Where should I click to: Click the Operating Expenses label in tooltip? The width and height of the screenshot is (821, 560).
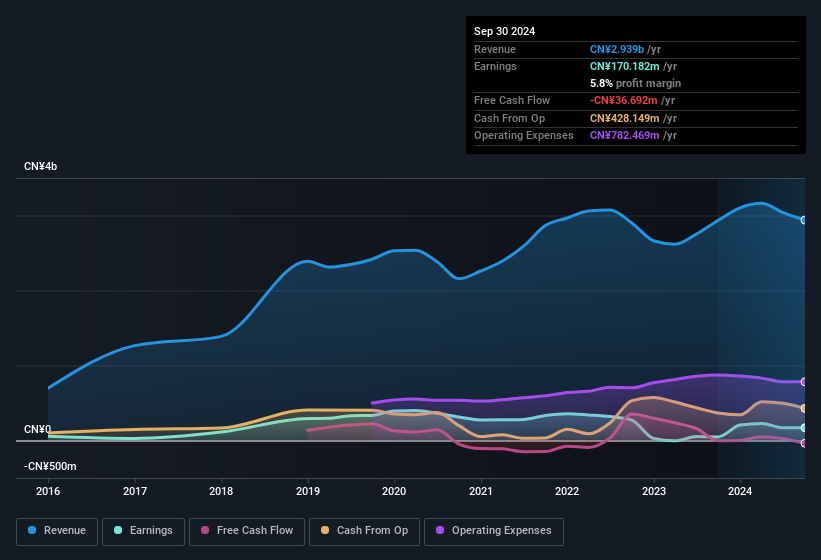pos(524,136)
